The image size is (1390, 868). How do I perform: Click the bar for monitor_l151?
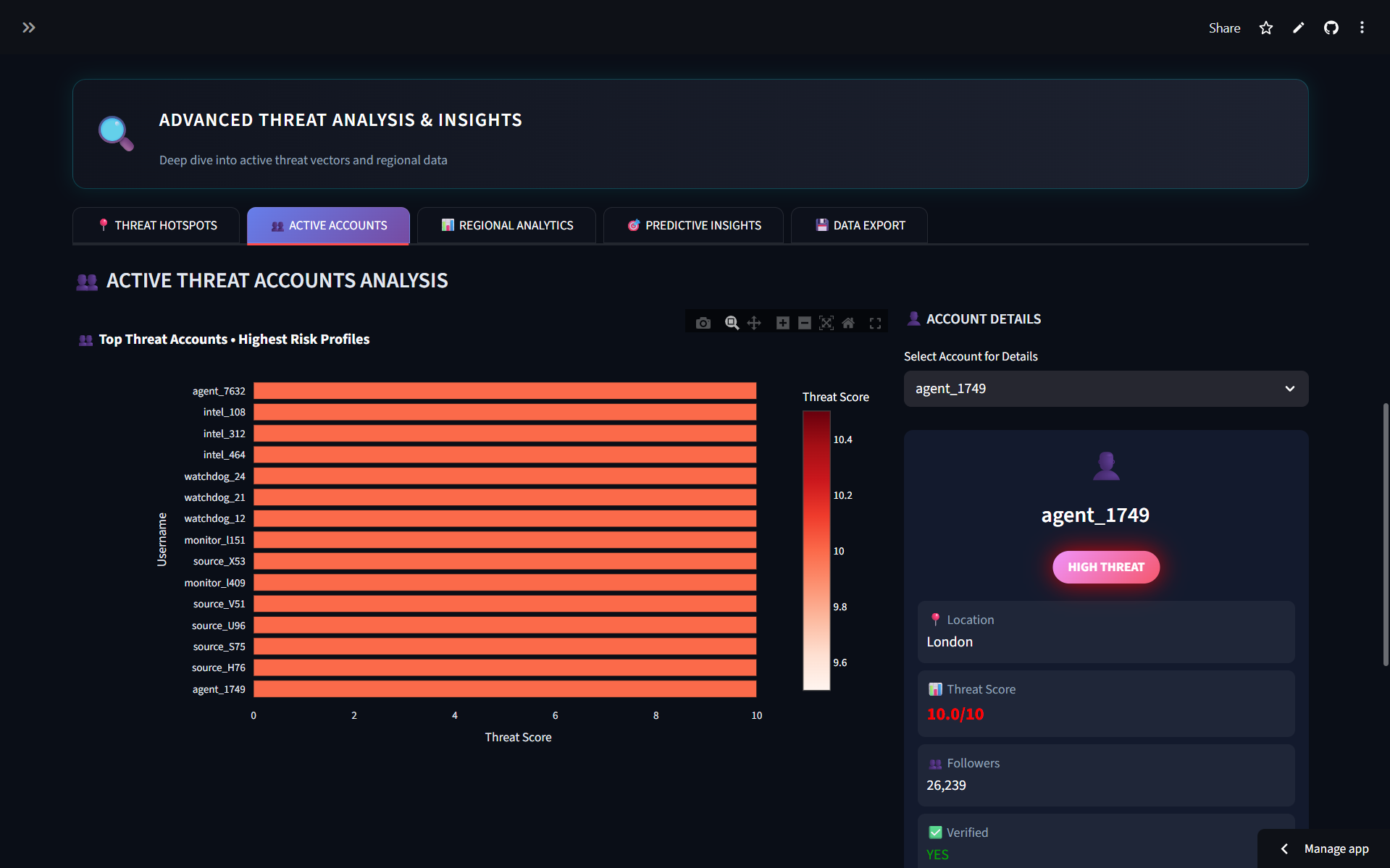pyautogui.click(x=505, y=540)
